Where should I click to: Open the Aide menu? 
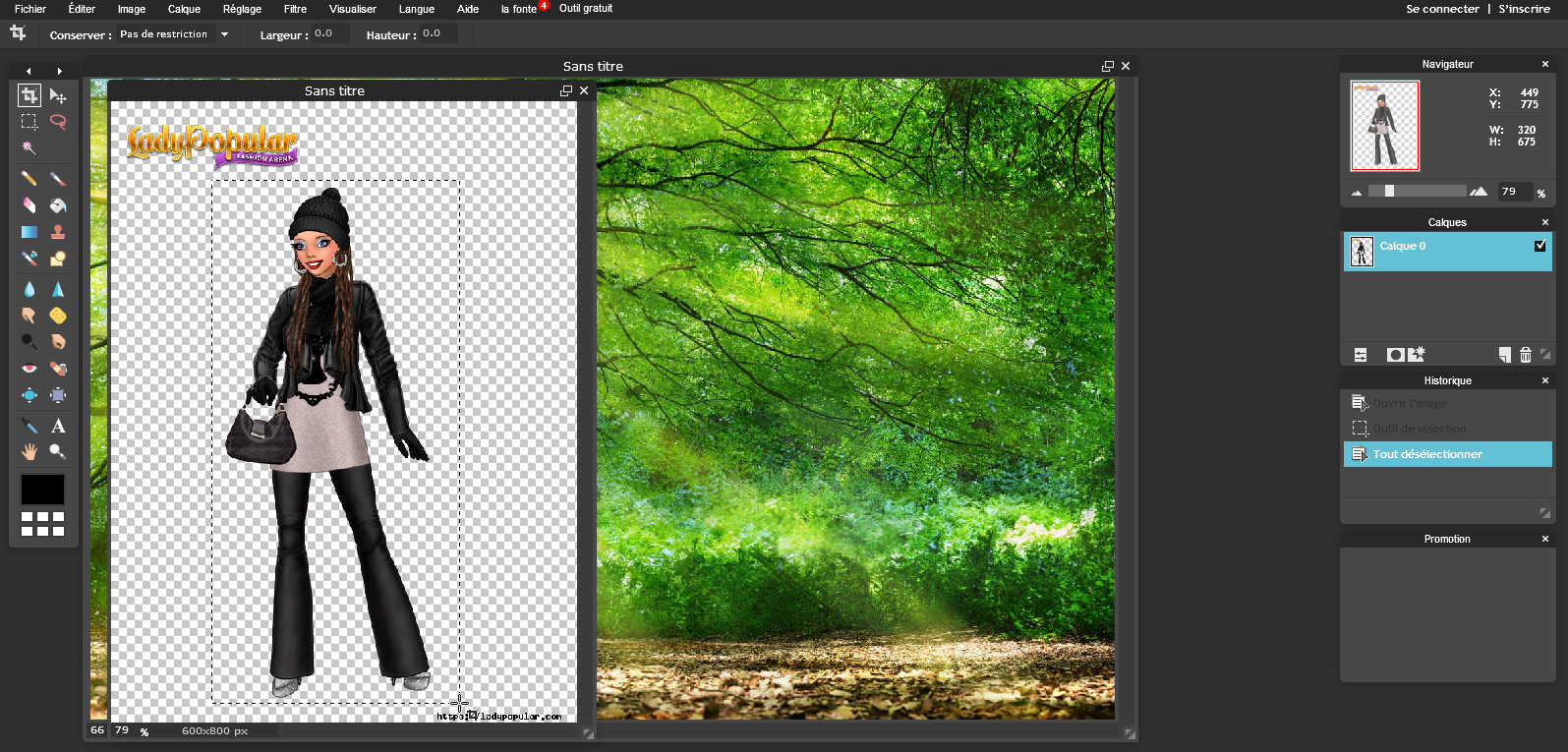pyautogui.click(x=468, y=9)
